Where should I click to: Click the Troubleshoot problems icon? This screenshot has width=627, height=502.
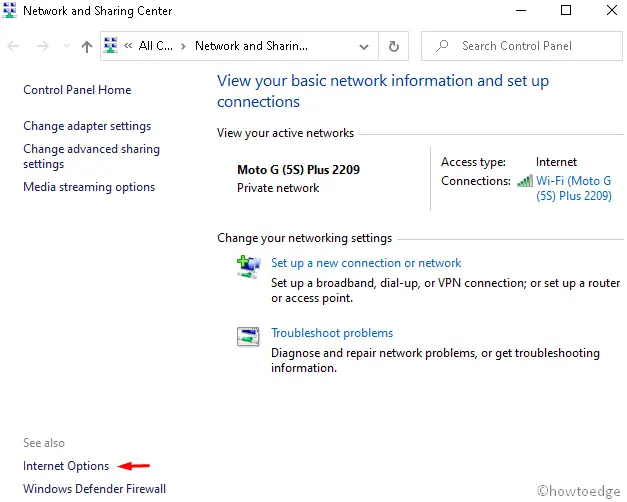248,336
